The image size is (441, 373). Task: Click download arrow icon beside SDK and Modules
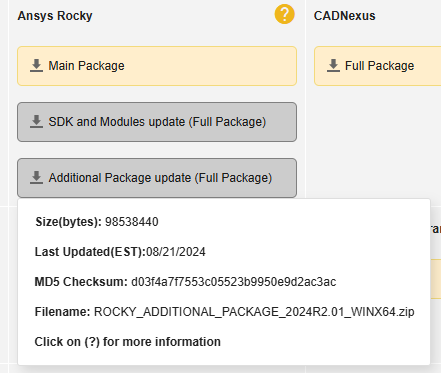[x=36, y=122]
